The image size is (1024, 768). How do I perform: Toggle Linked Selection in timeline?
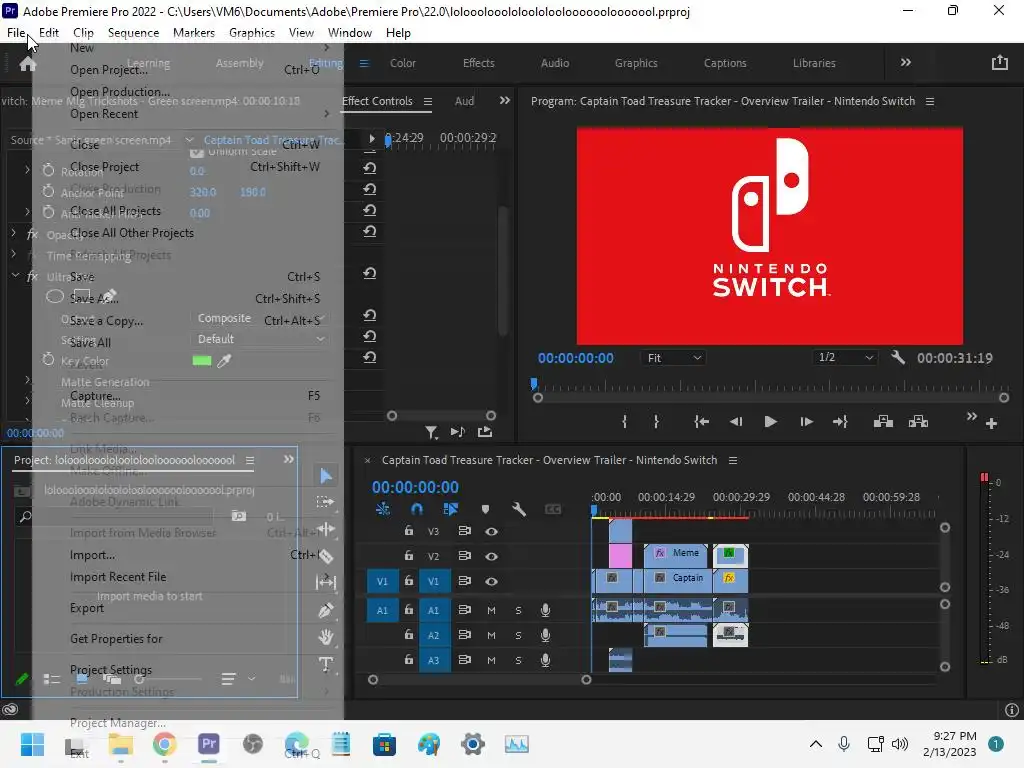click(x=451, y=509)
